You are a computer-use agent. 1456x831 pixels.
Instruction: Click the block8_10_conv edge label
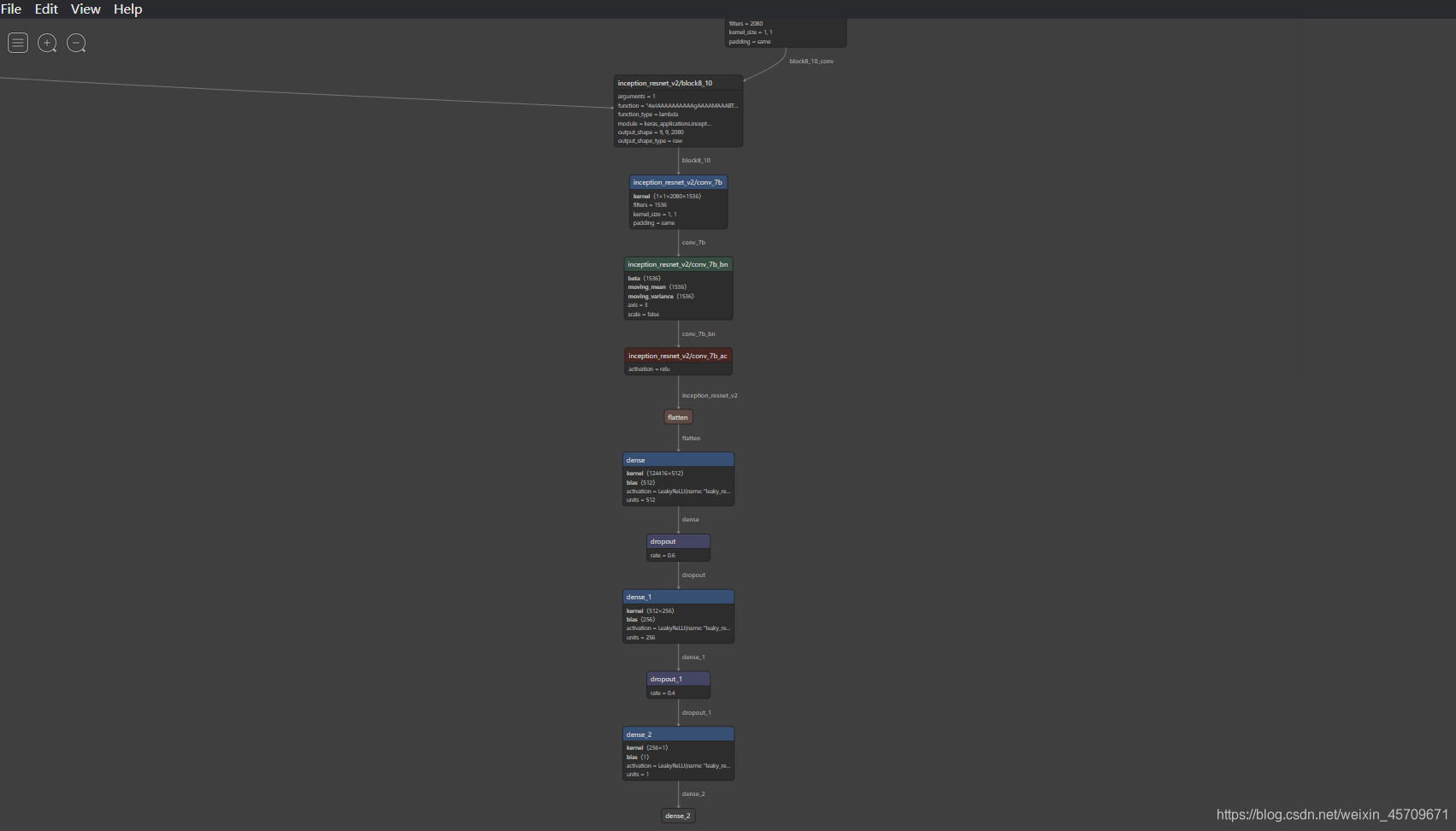[811, 62]
